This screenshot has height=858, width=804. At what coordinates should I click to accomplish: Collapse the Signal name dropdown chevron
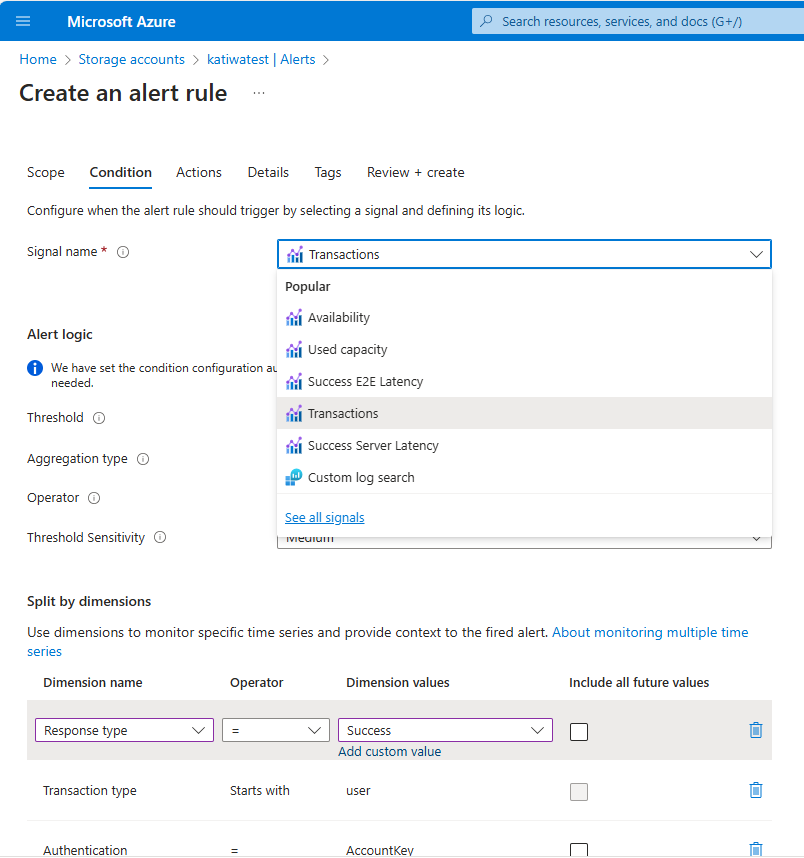pos(756,254)
